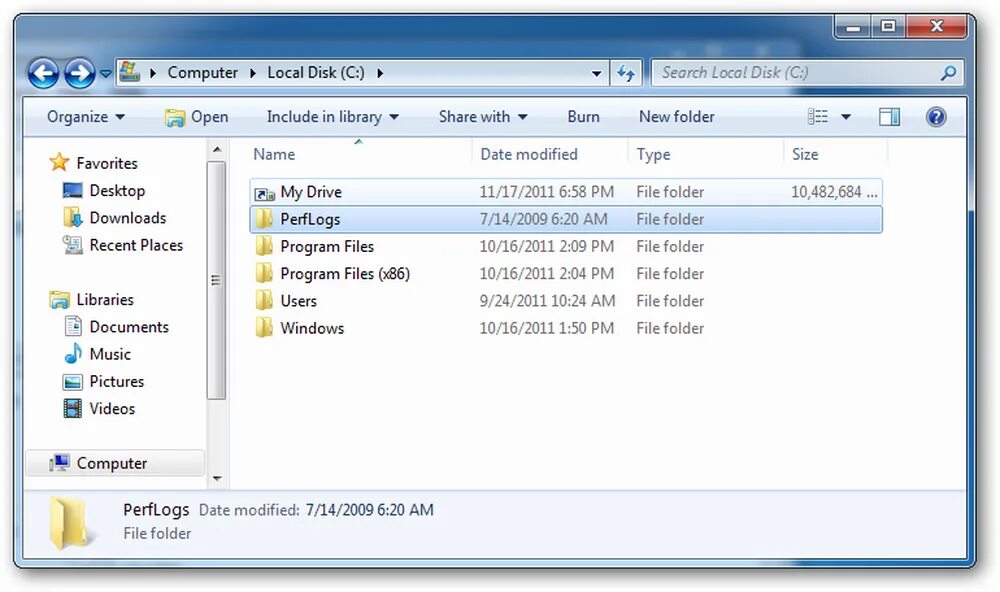Viewport: 1000px width, 592px height.
Task: Open Help with the question mark icon
Action: click(x=936, y=116)
